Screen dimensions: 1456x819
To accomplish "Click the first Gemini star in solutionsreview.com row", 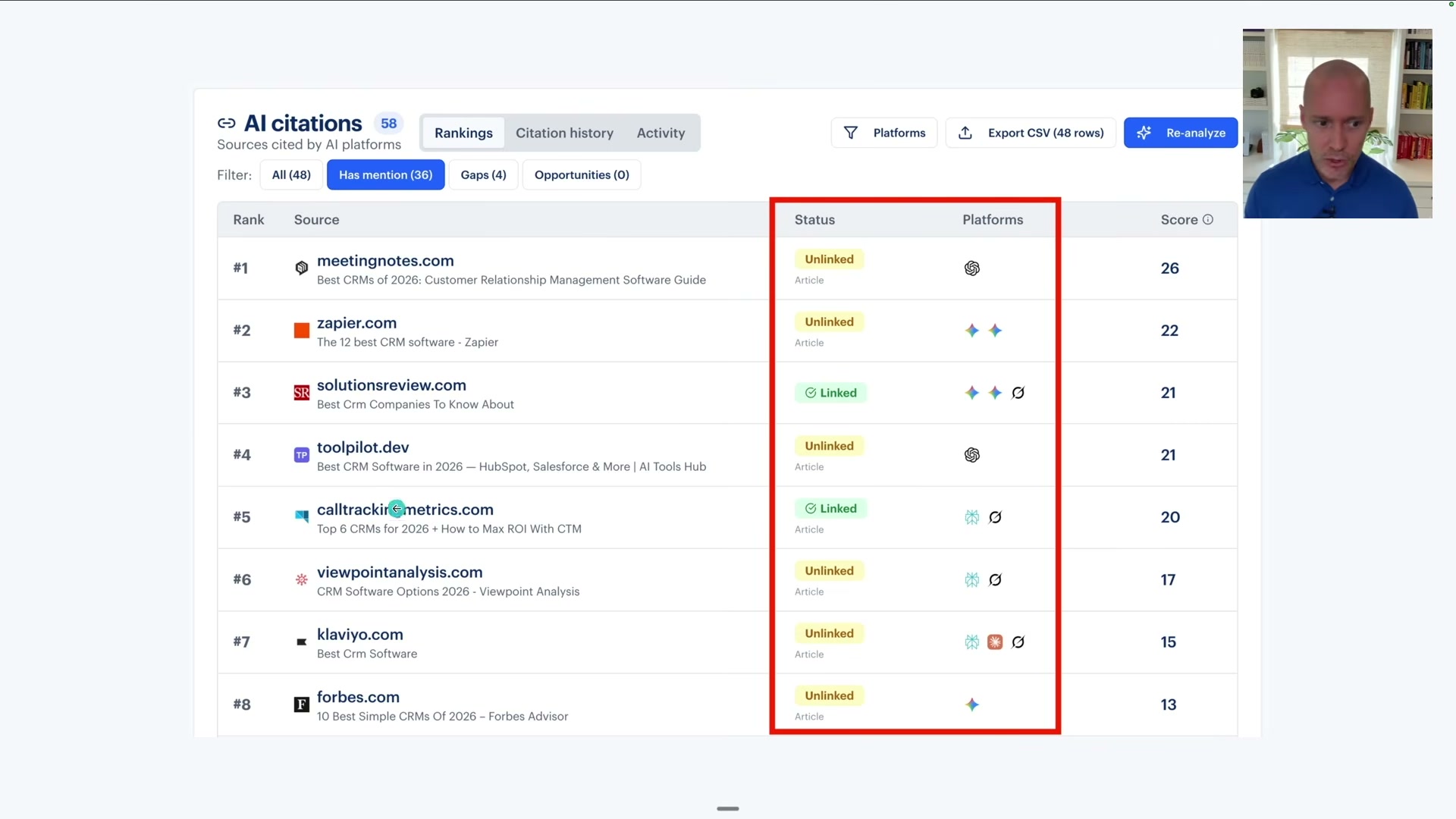I will click(972, 393).
